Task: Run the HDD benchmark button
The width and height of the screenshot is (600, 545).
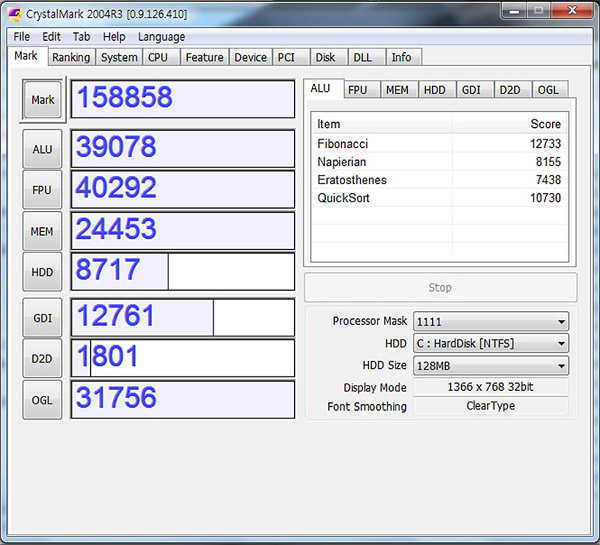Action: [42, 272]
